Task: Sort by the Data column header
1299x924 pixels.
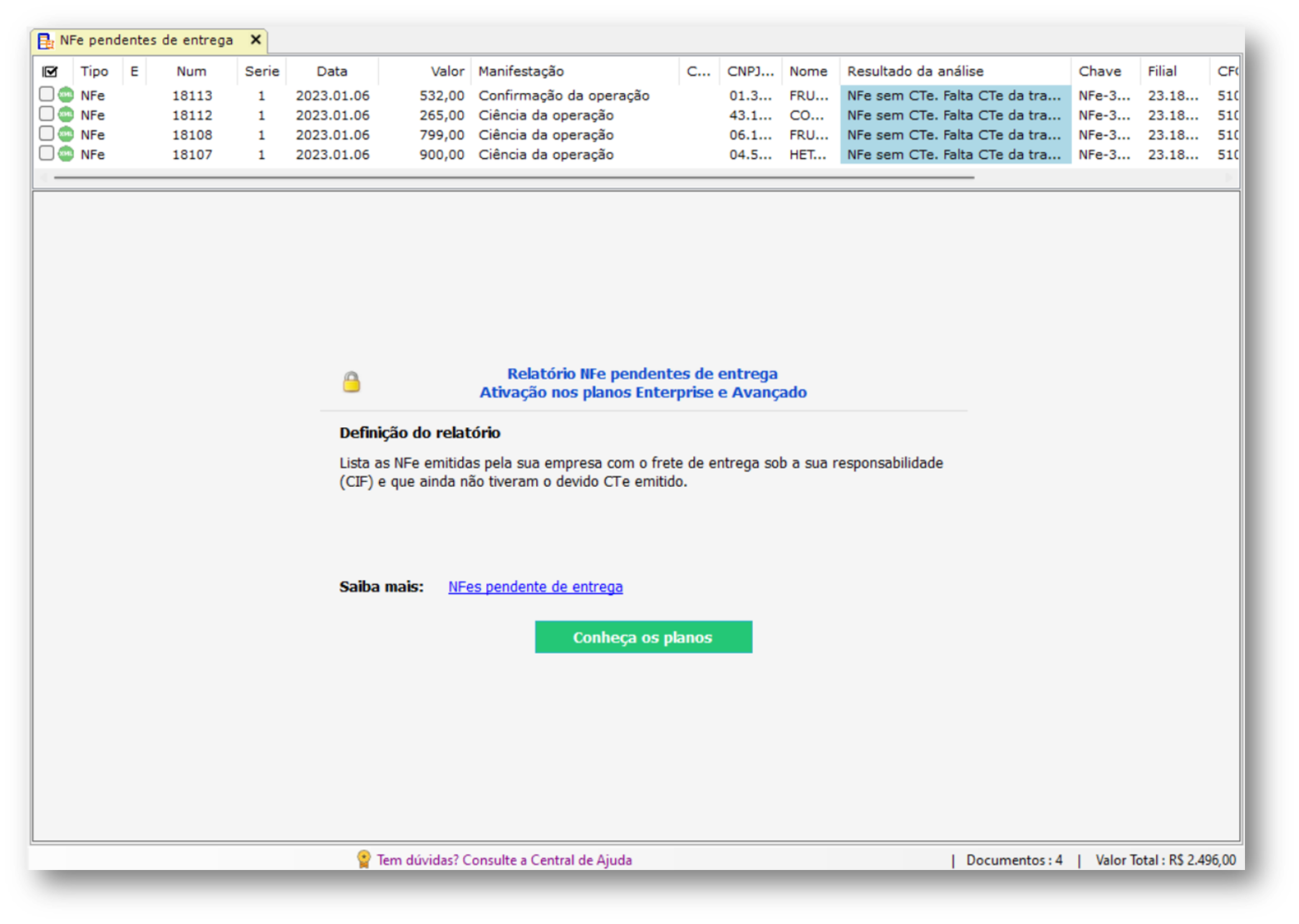Action: point(332,71)
